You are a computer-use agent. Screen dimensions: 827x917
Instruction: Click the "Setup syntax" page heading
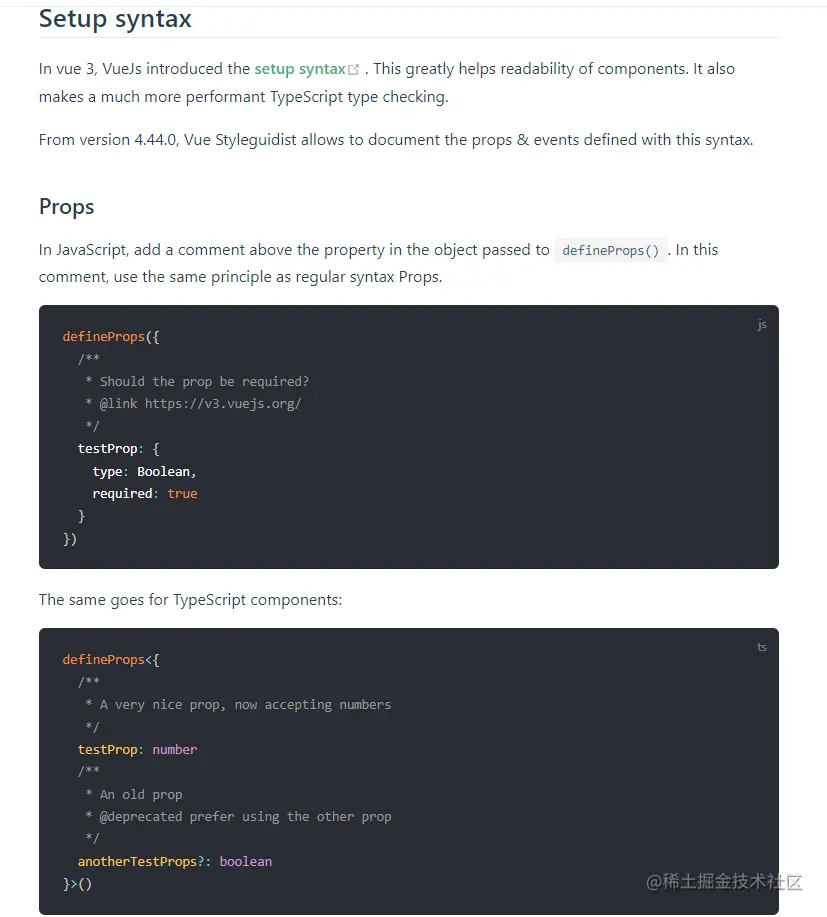pyautogui.click(x=115, y=18)
